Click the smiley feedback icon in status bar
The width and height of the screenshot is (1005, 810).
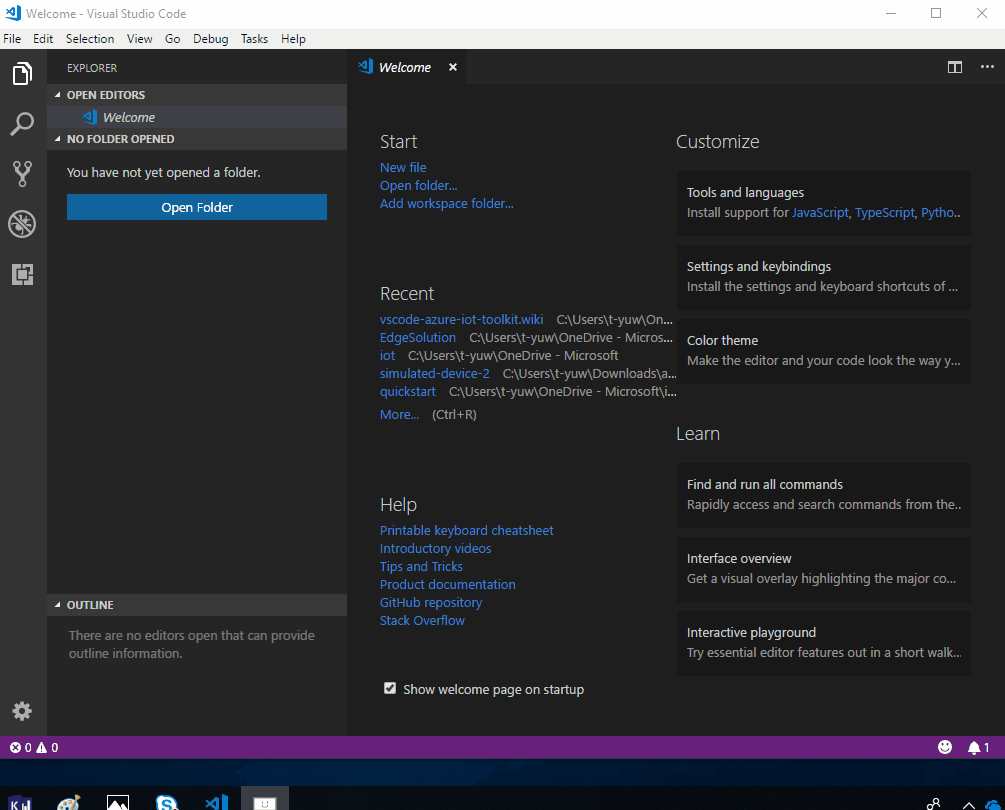(945, 747)
